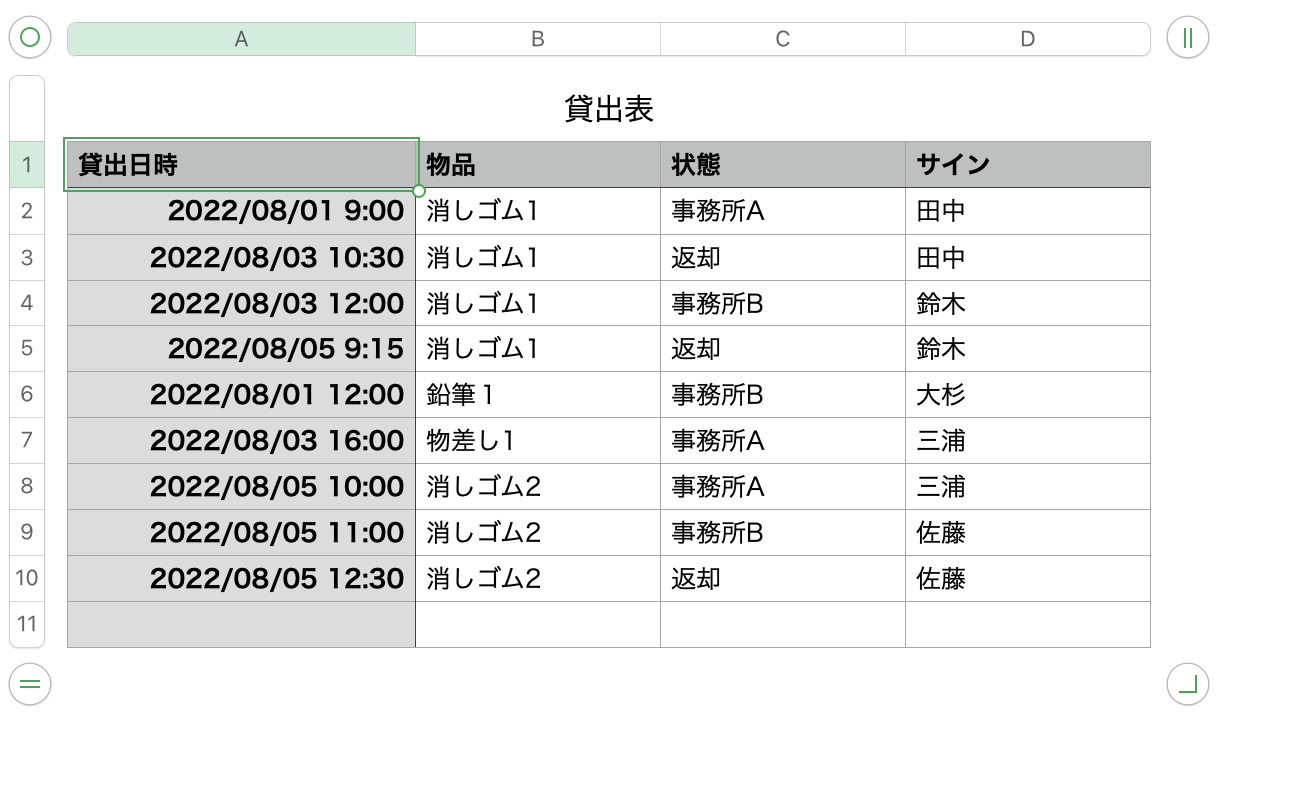Click the サイン header cell

pos(1028,165)
